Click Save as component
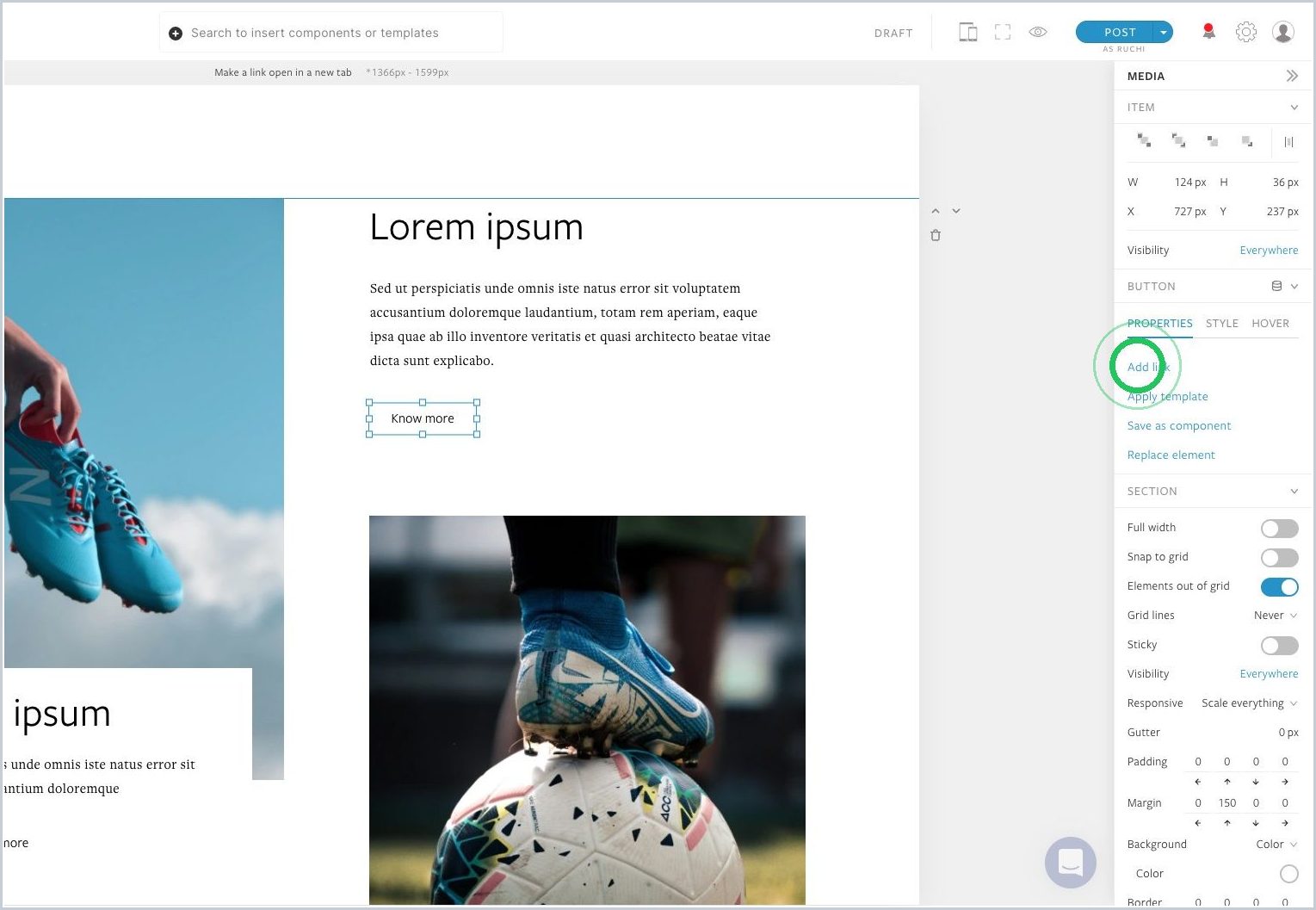Screen dimensions: 1316x910 click(x=1179, y=426)
